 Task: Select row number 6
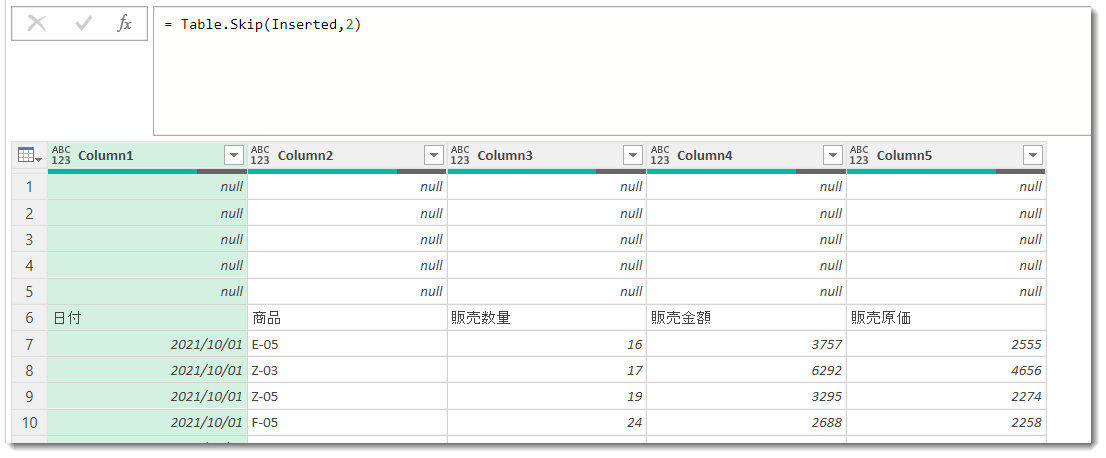pos(30,318)
